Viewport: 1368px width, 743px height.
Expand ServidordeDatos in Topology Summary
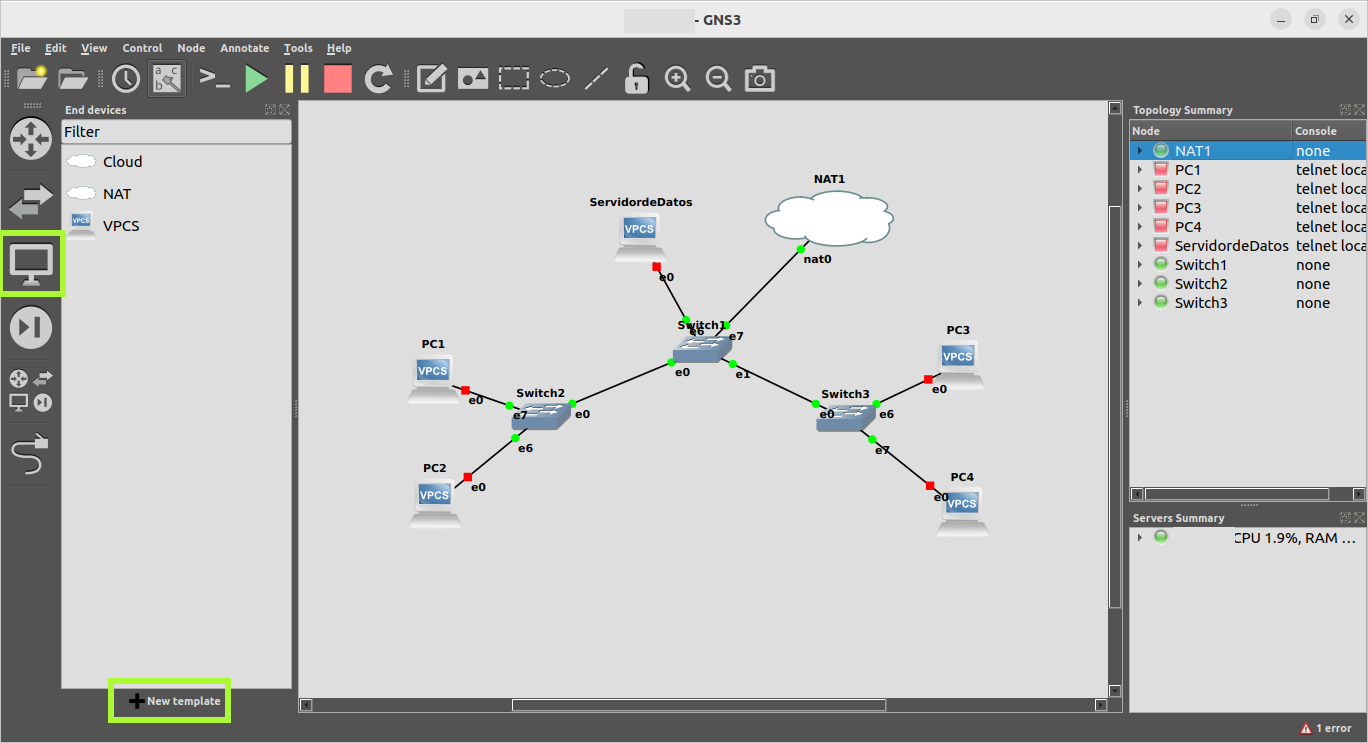click(x=1139, y=246)
